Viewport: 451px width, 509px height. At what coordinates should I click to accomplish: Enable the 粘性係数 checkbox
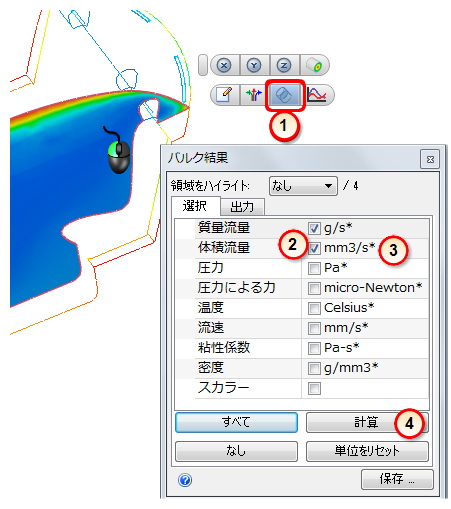pyautogui.click(x=314, y=348)
